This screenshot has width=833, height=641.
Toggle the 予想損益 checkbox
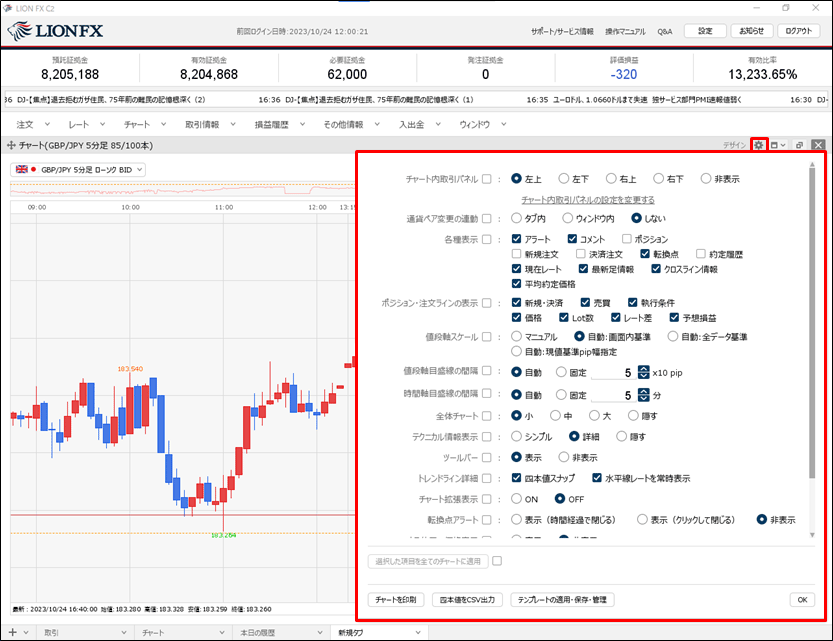tap(674, 318)
